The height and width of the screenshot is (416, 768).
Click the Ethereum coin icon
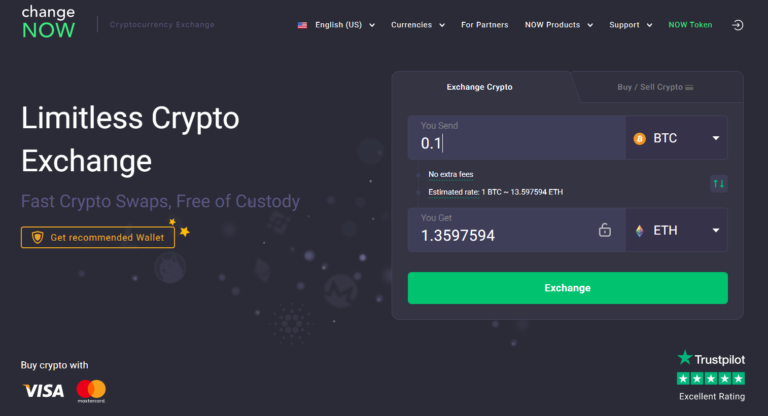(640, 230)
